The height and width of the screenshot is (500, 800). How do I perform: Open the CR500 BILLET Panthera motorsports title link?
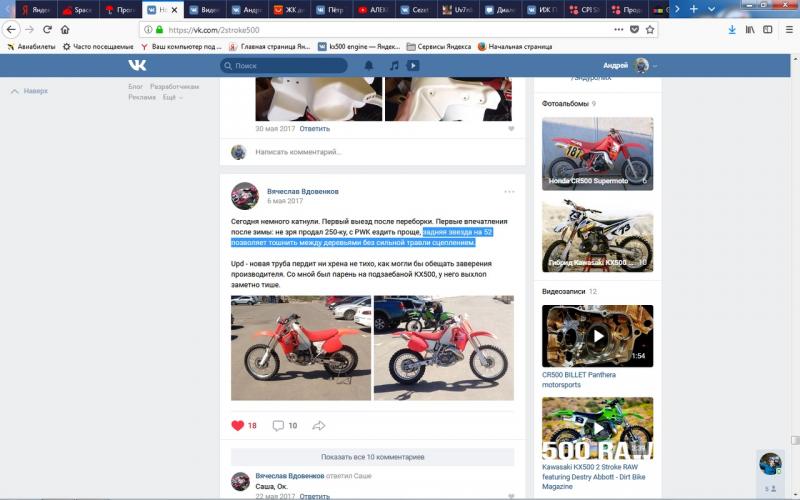579,380
